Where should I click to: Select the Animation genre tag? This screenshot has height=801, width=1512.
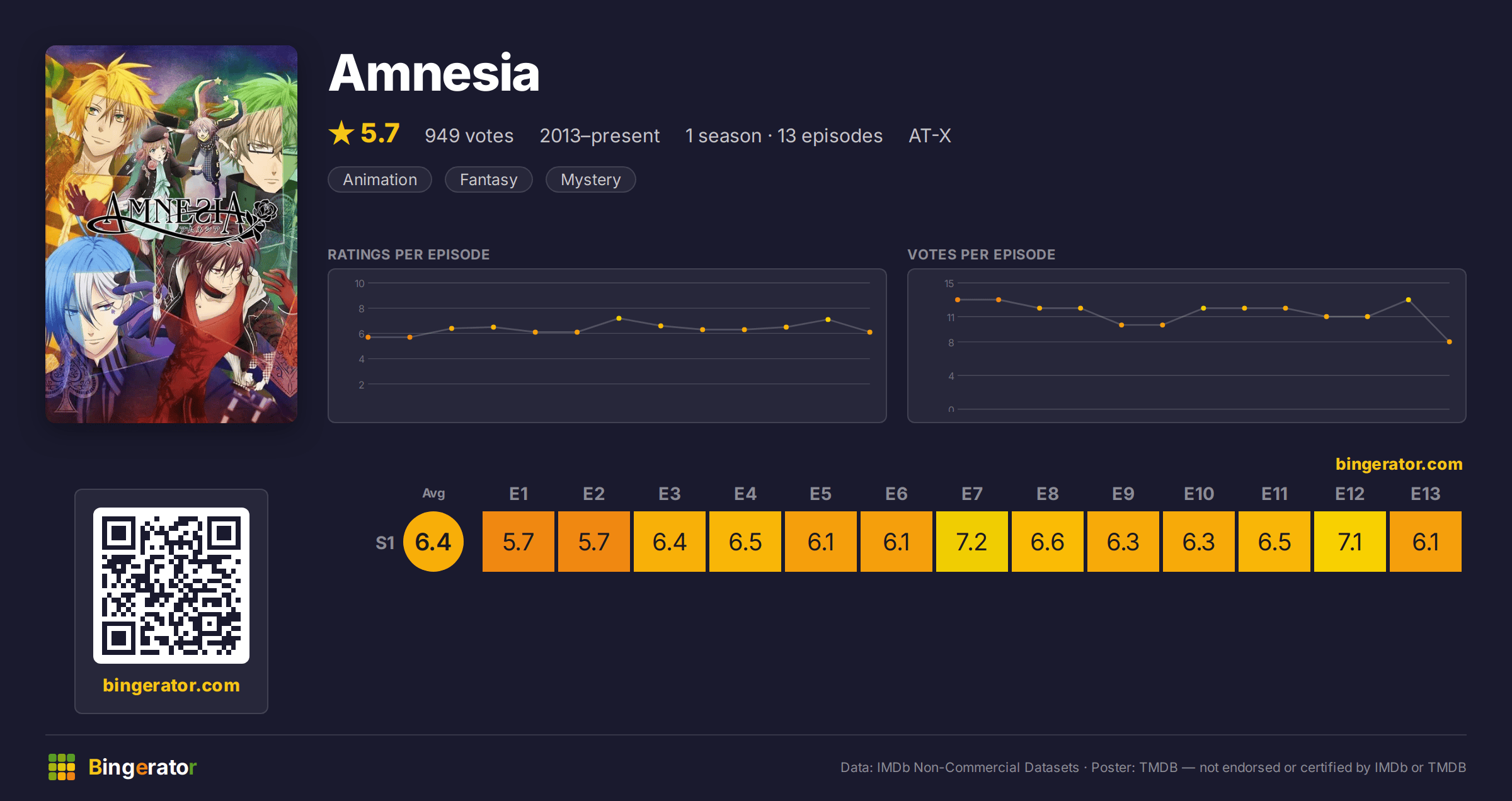click(380, 179)
